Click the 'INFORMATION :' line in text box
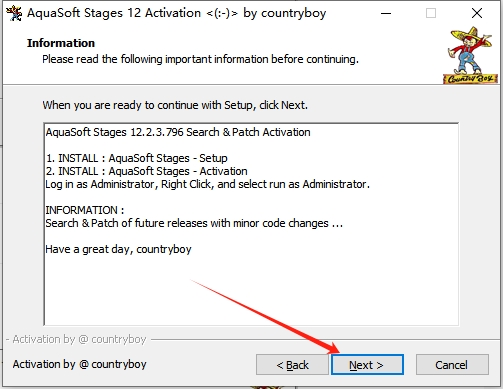Image resolution: width=503 pixels, height=389 pixels. pos(85,210)
